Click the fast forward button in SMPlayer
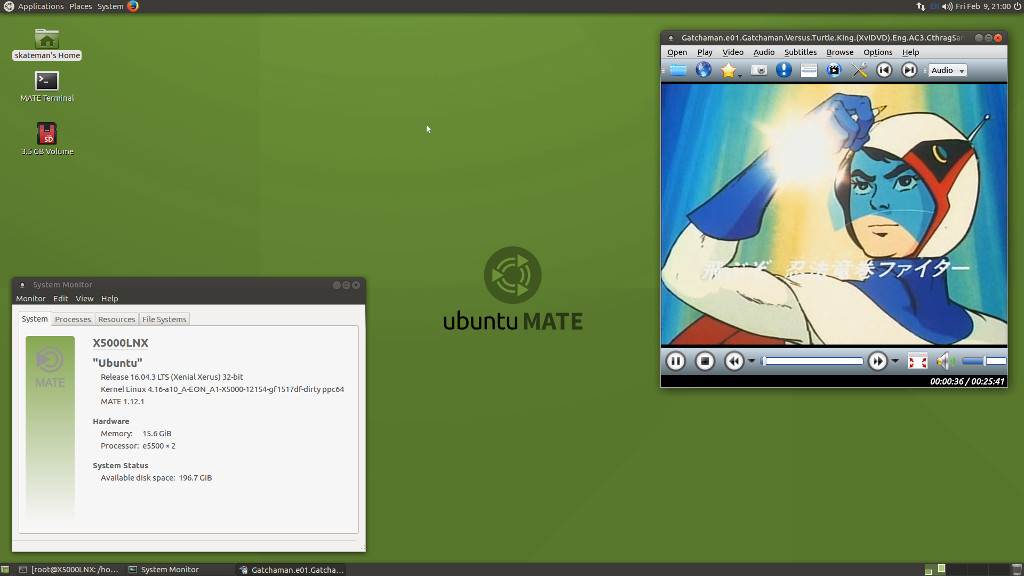The width and height of the screenshot is (1024, 576). [878, 361]
